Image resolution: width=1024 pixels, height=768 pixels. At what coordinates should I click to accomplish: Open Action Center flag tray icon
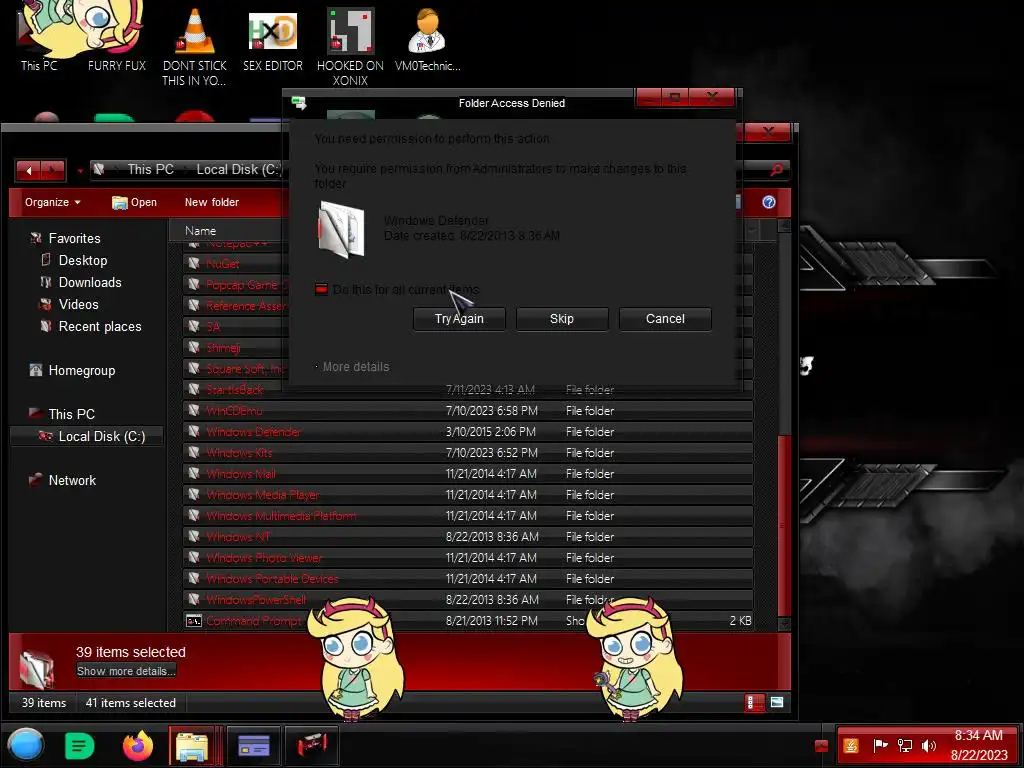[x=880, y=745]
